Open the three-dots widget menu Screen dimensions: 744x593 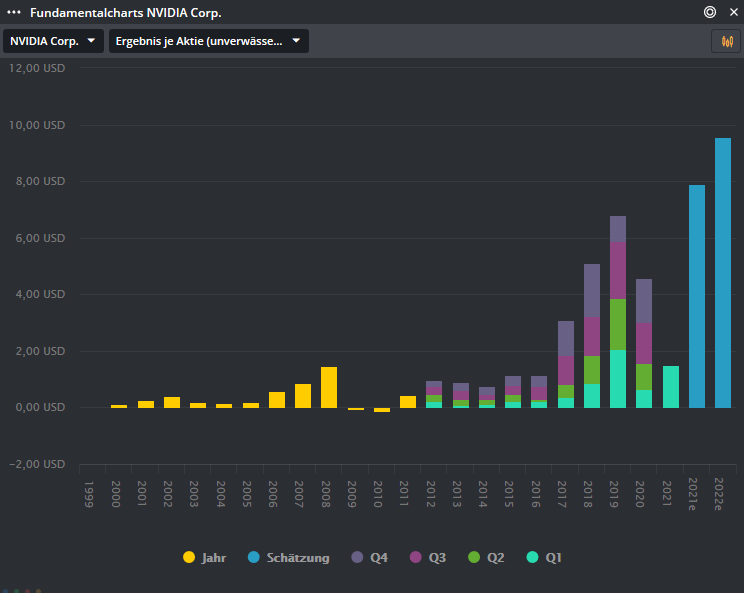click(x=14, y=13)
